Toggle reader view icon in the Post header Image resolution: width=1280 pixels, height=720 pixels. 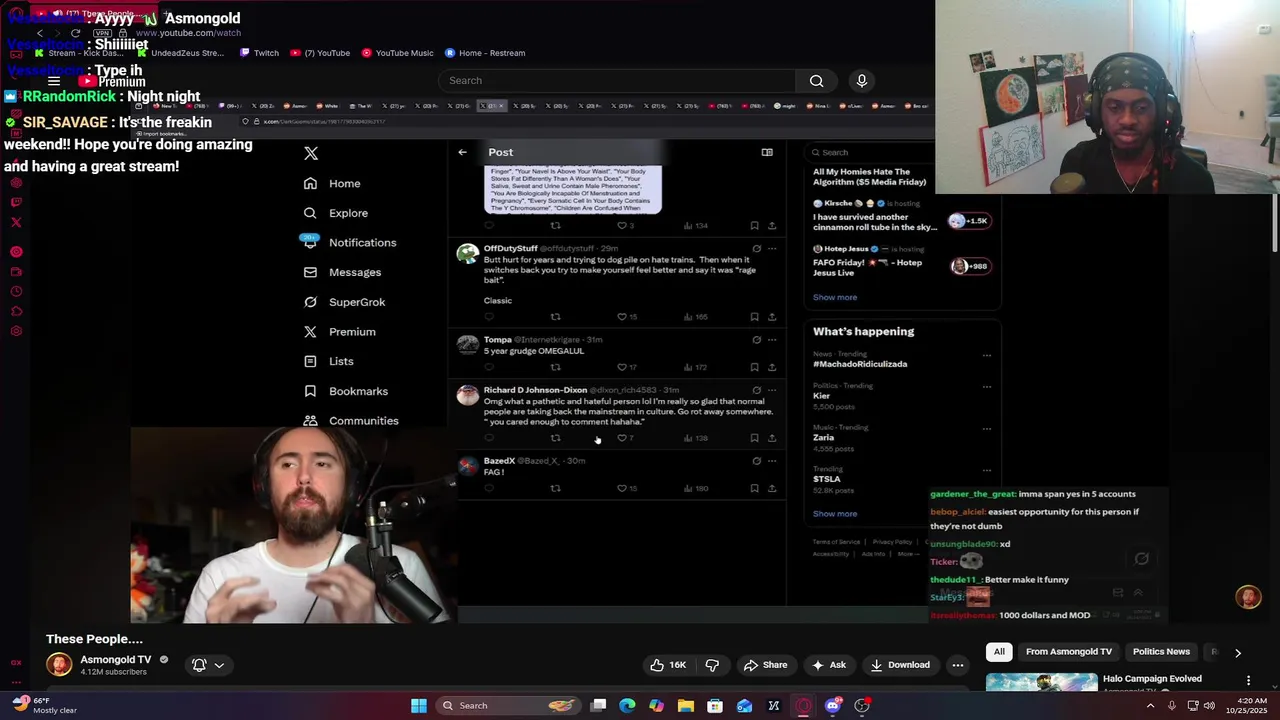point(767,152)
